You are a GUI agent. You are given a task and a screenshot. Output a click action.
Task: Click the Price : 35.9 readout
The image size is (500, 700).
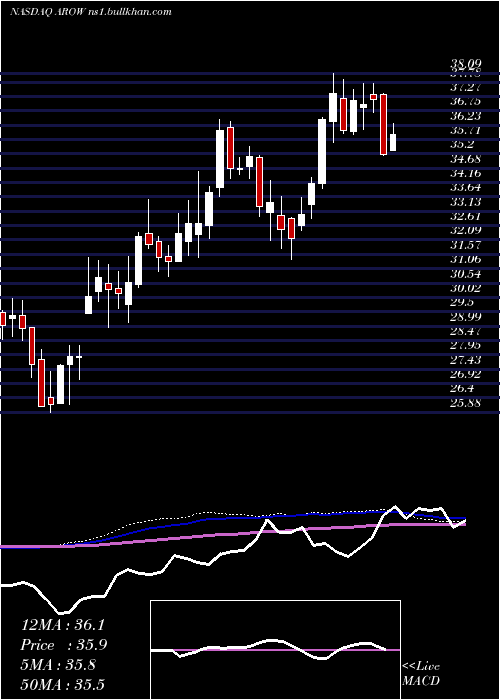coord(64,645)
